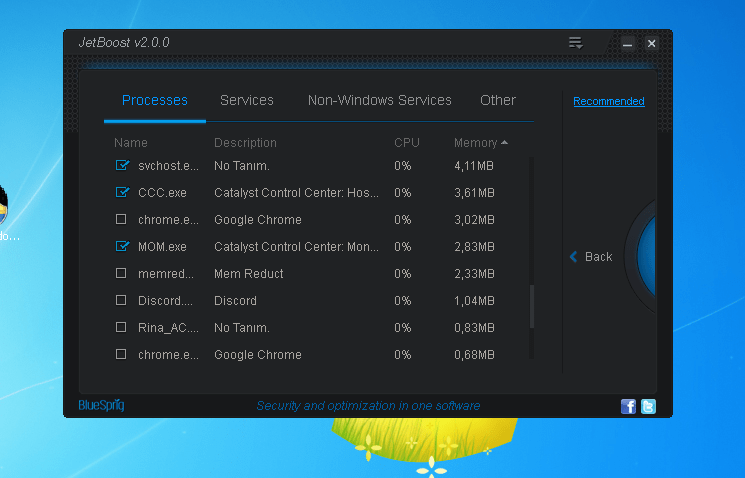The width and height of the screenshot is (745, 478).
Task: Check the chrome.e... 0,68MB process checkbox
Action: coord(121,354)
